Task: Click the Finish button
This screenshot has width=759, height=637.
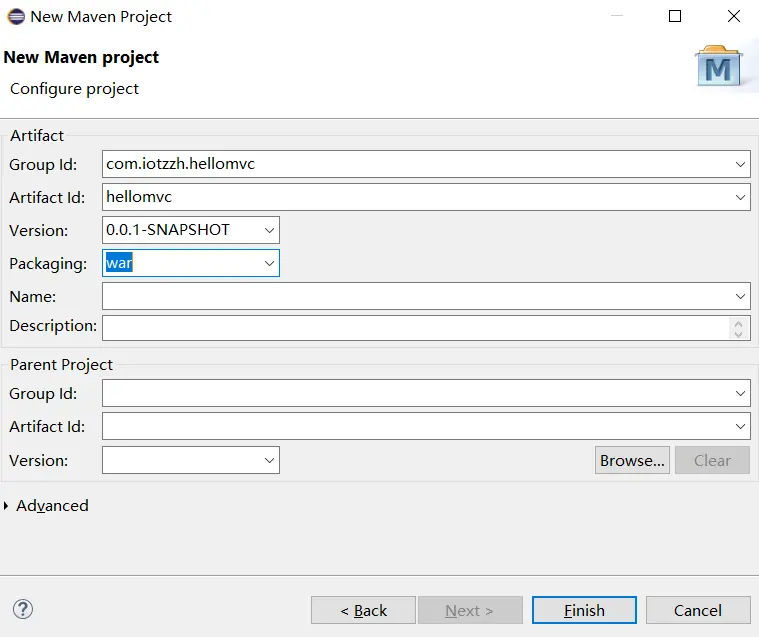Action: tap(584, 610)
